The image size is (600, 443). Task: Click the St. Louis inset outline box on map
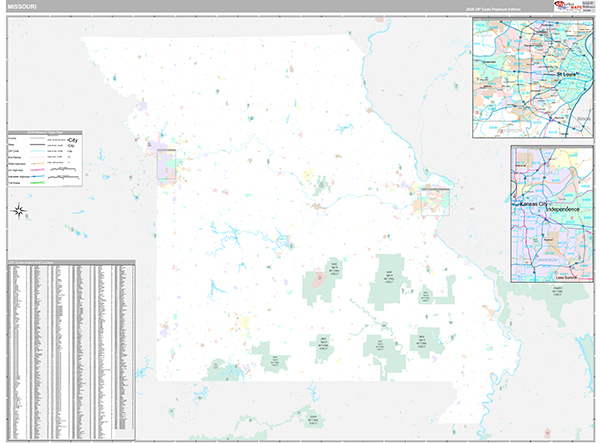pos(435,201)
